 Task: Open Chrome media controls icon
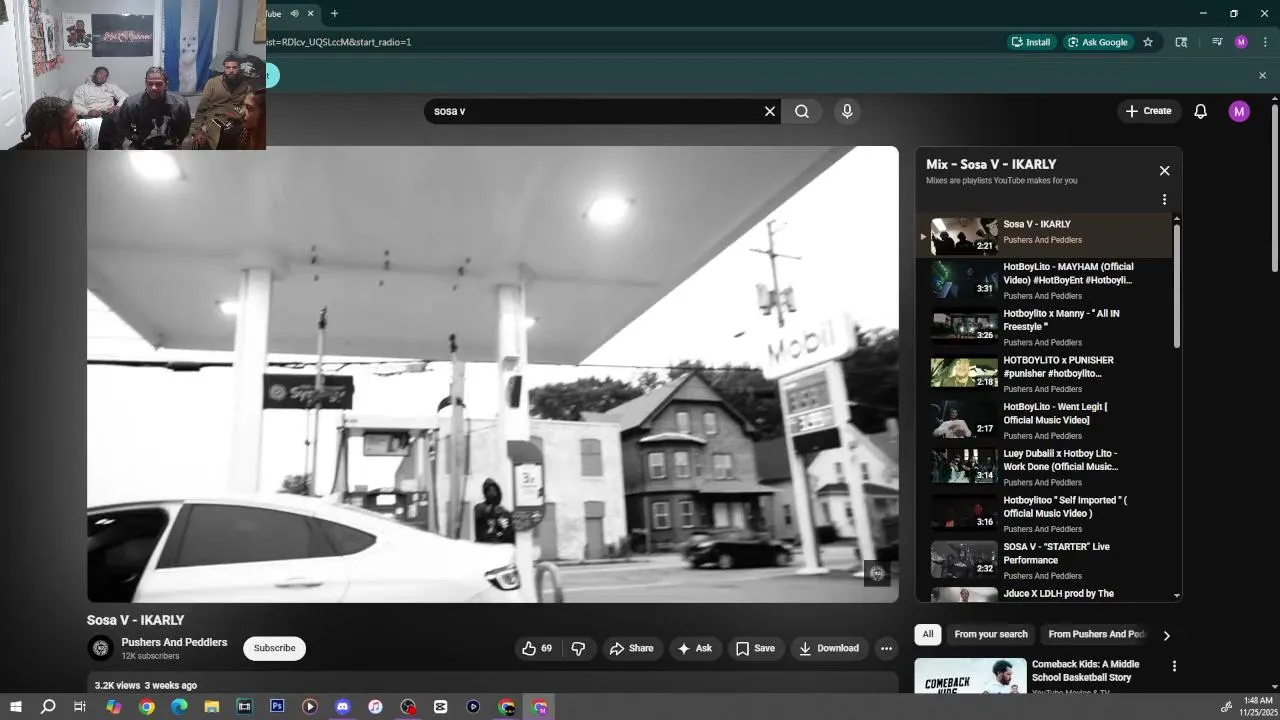(1217, 42)
